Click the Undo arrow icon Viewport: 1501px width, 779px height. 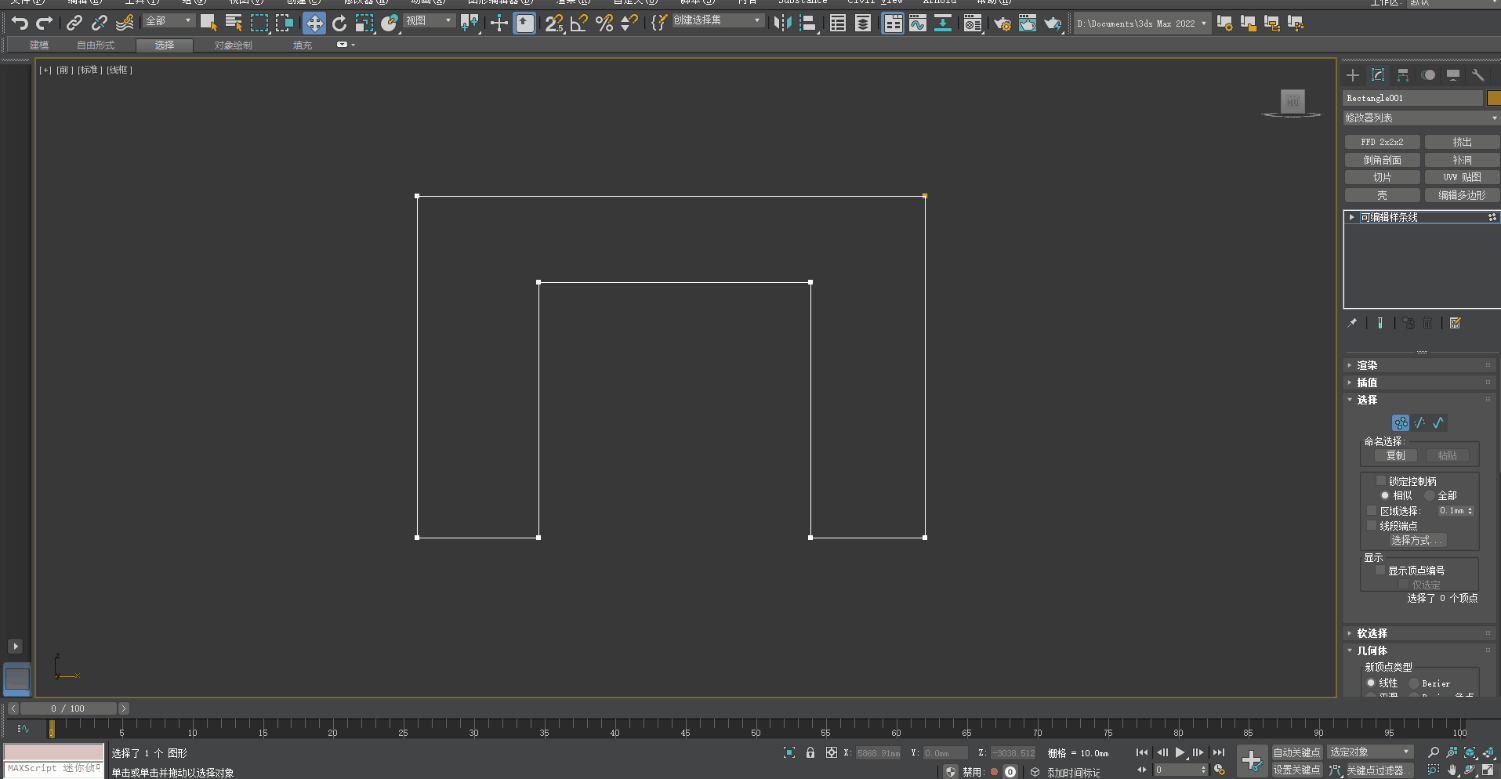tap(19, 23)
